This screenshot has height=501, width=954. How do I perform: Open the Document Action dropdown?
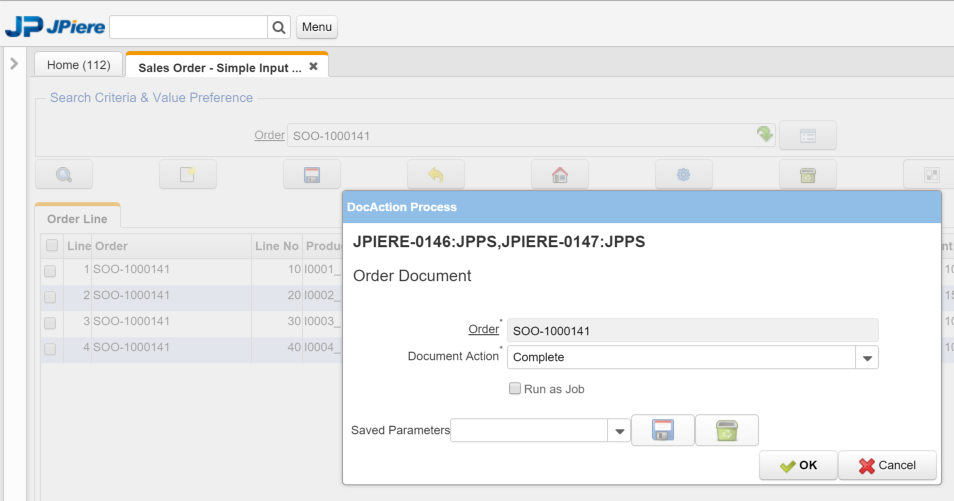pyautogui.click(x=867, y=358)
